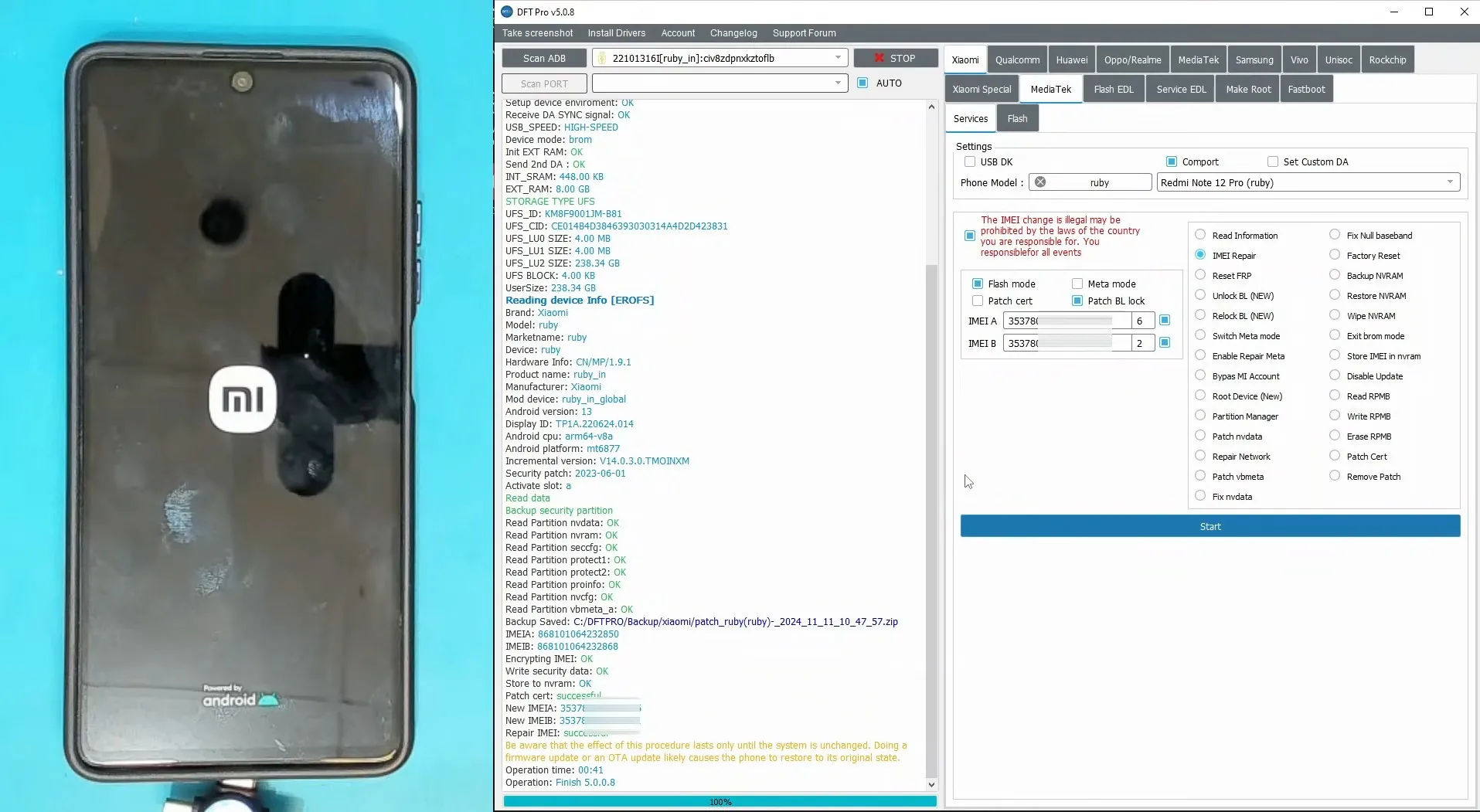Switch to Xiaomi Special tab

click(x=982, y=89)
